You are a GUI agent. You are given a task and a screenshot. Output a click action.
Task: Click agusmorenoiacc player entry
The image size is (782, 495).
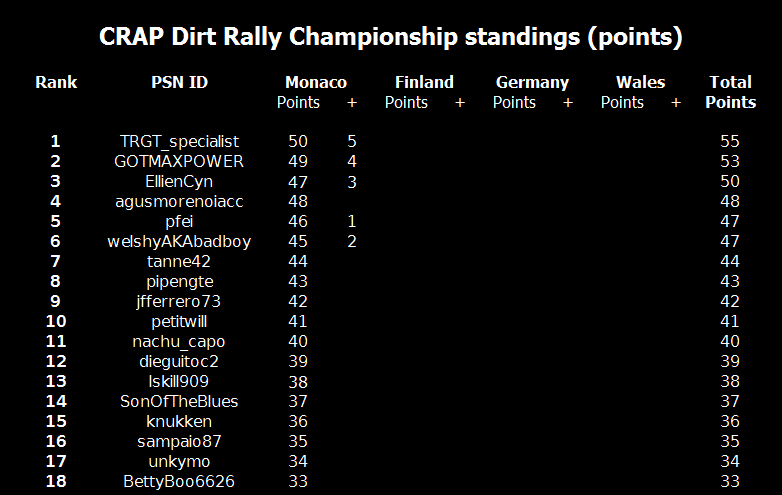coord(179,202)
